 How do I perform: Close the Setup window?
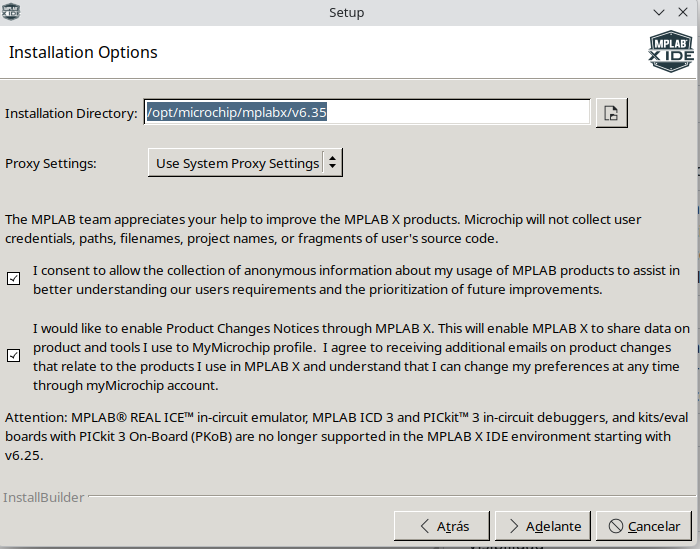683,12
